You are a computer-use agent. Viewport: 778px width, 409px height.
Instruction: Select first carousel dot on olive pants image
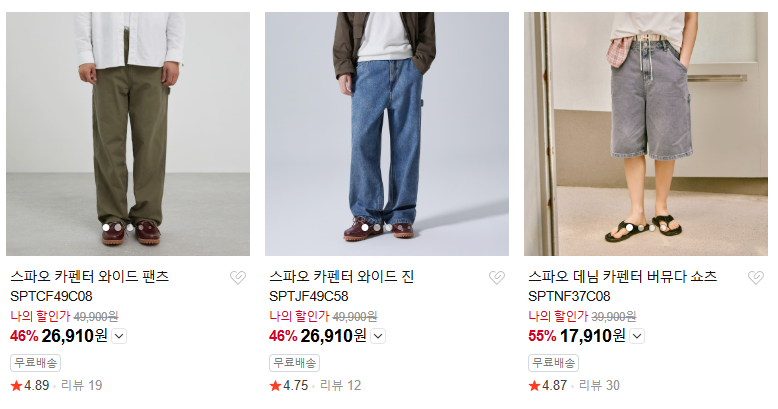106,227
